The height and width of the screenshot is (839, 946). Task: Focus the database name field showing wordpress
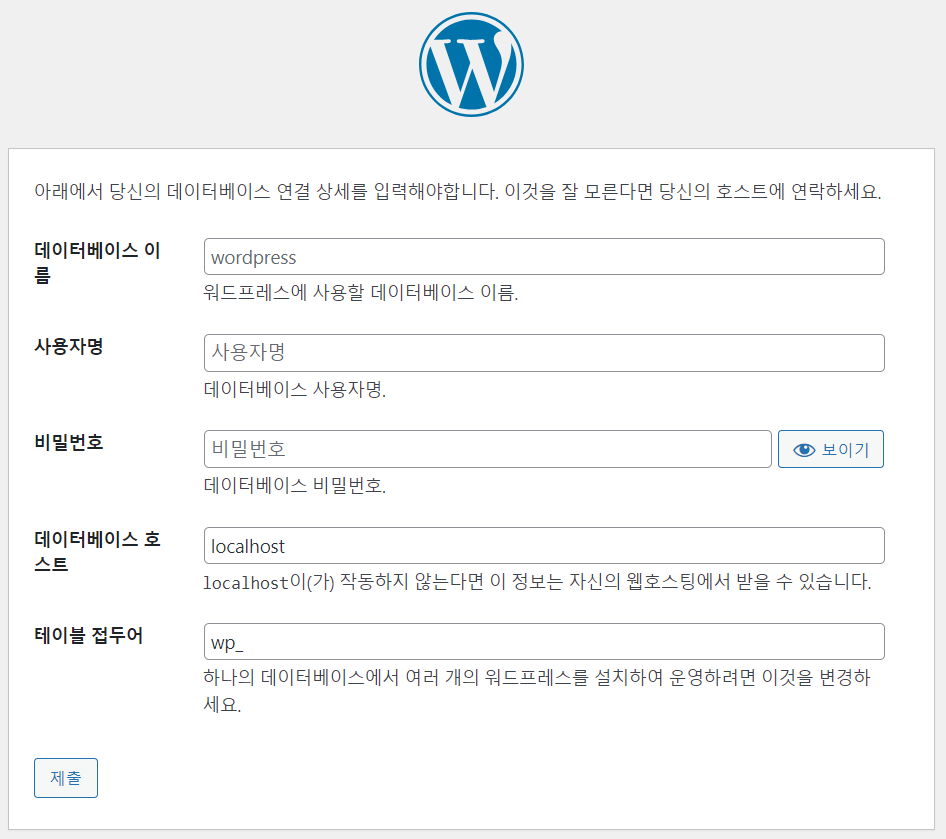pyautogui.click(x=544, y=257)
